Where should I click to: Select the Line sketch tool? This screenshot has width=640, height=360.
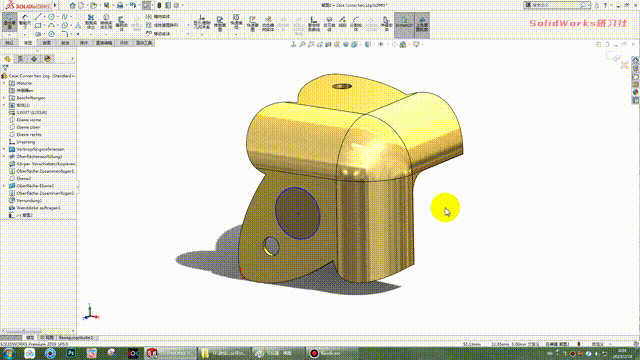[38, 17]
